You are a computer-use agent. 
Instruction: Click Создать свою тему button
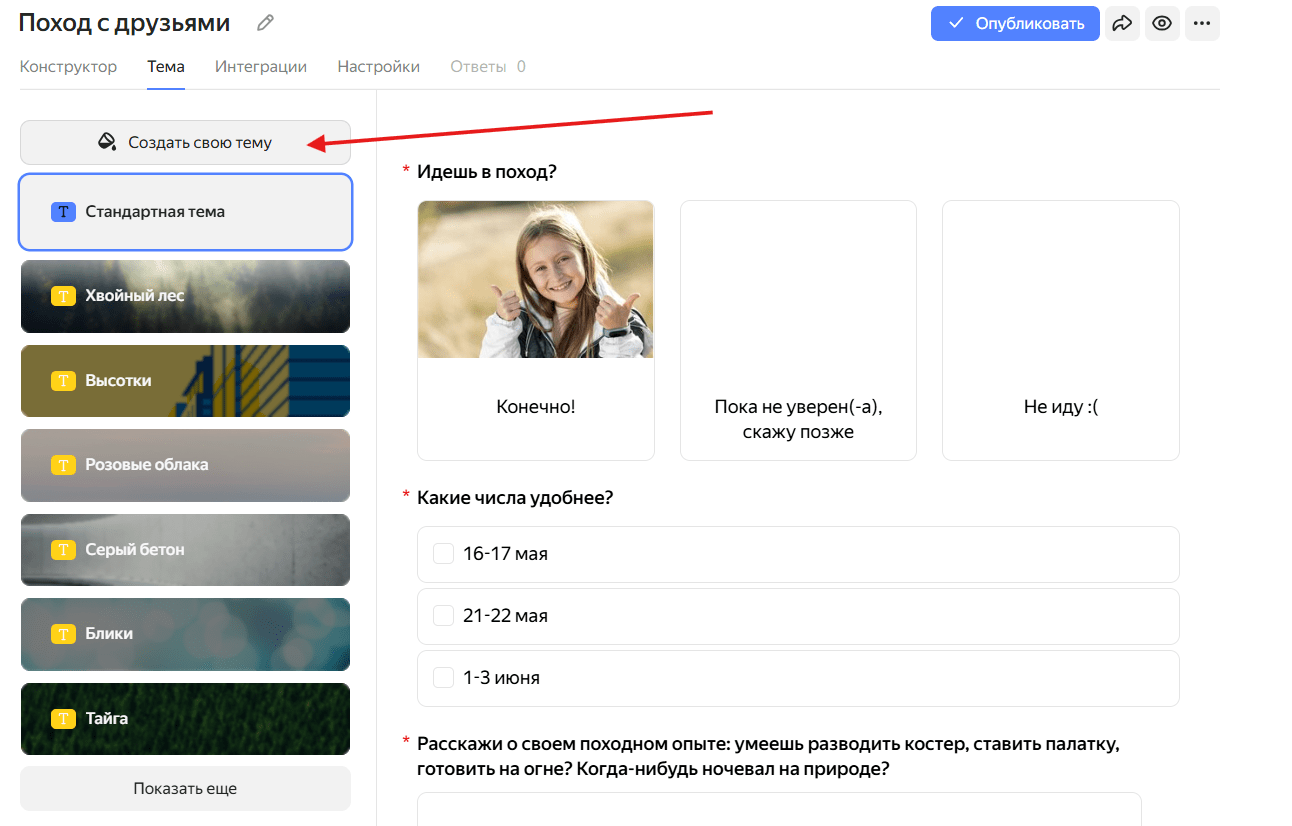coord(185,142)
